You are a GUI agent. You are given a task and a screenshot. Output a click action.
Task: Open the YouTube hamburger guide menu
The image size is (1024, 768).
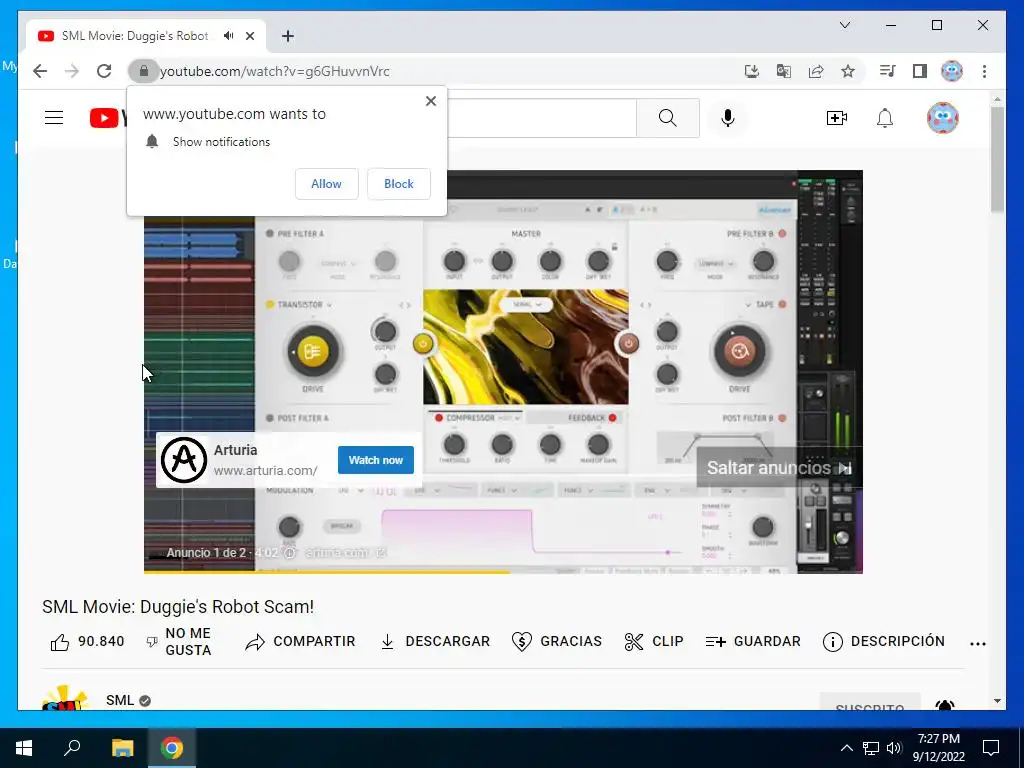(x=54, y=118)
